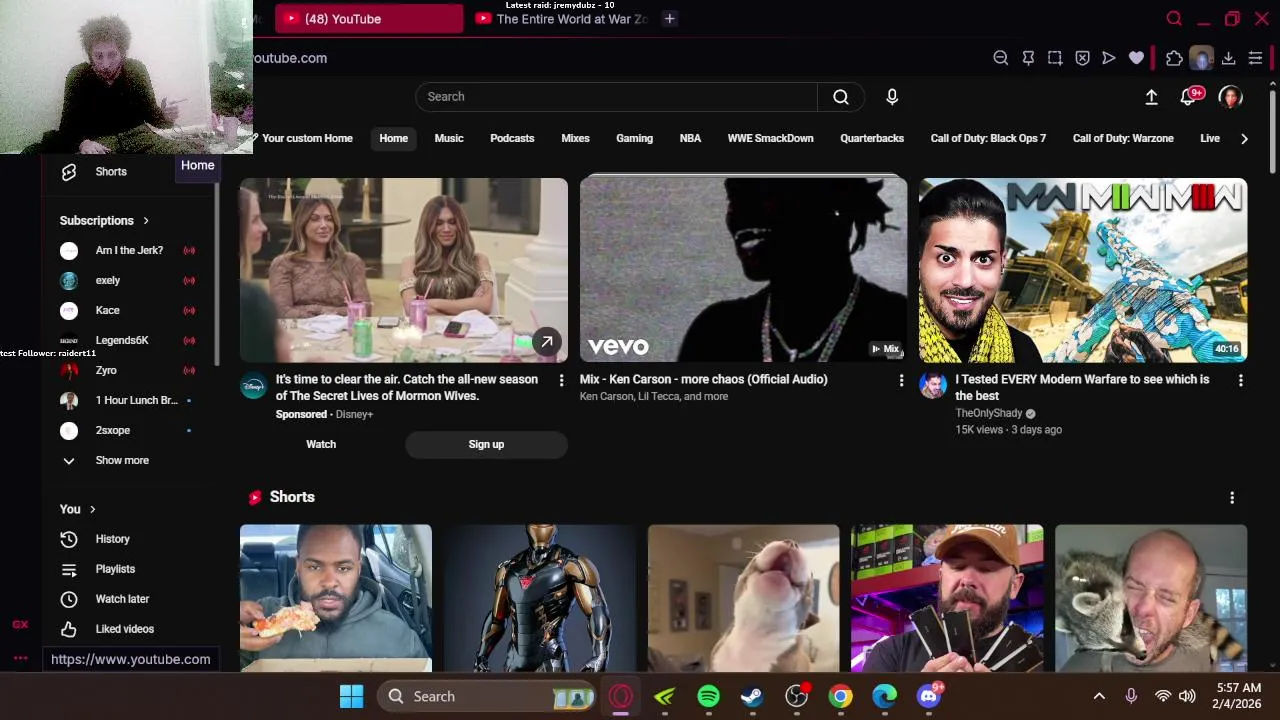Viewport: 1280px width, 720px height.
Task: Open History in the sidebar
Action: (112, 539)
